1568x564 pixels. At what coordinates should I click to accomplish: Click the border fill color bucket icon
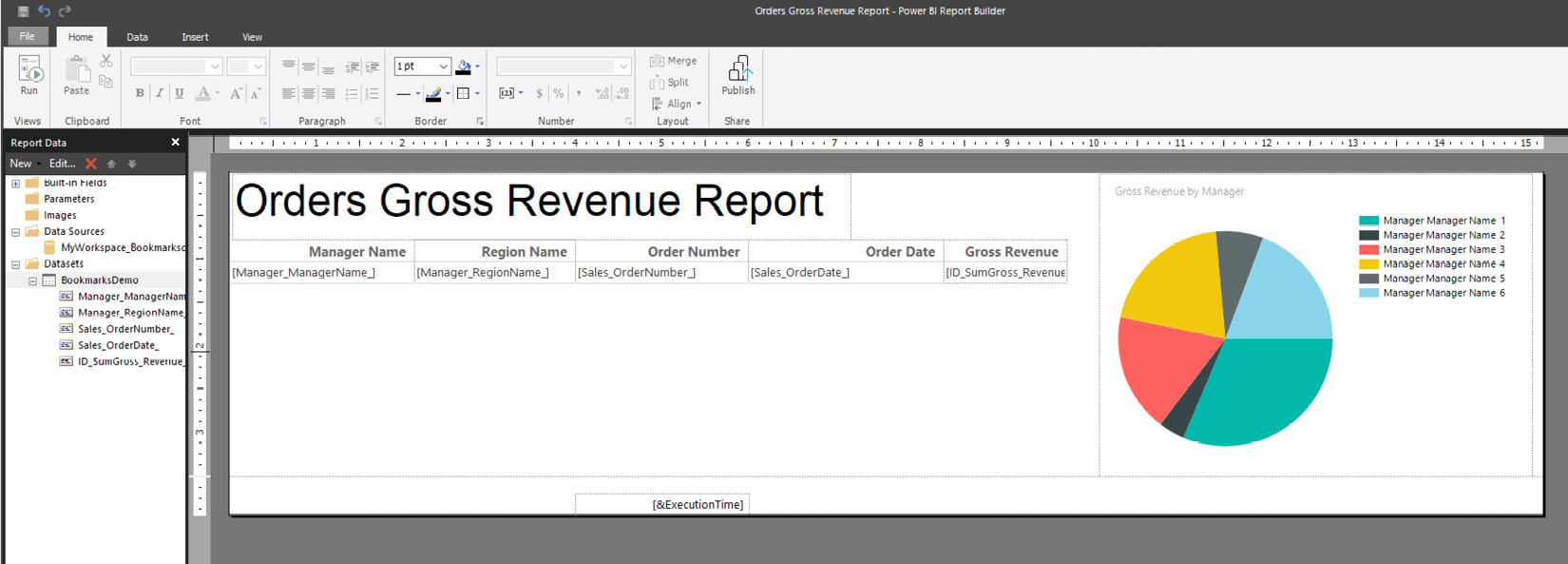coord(464,67)
